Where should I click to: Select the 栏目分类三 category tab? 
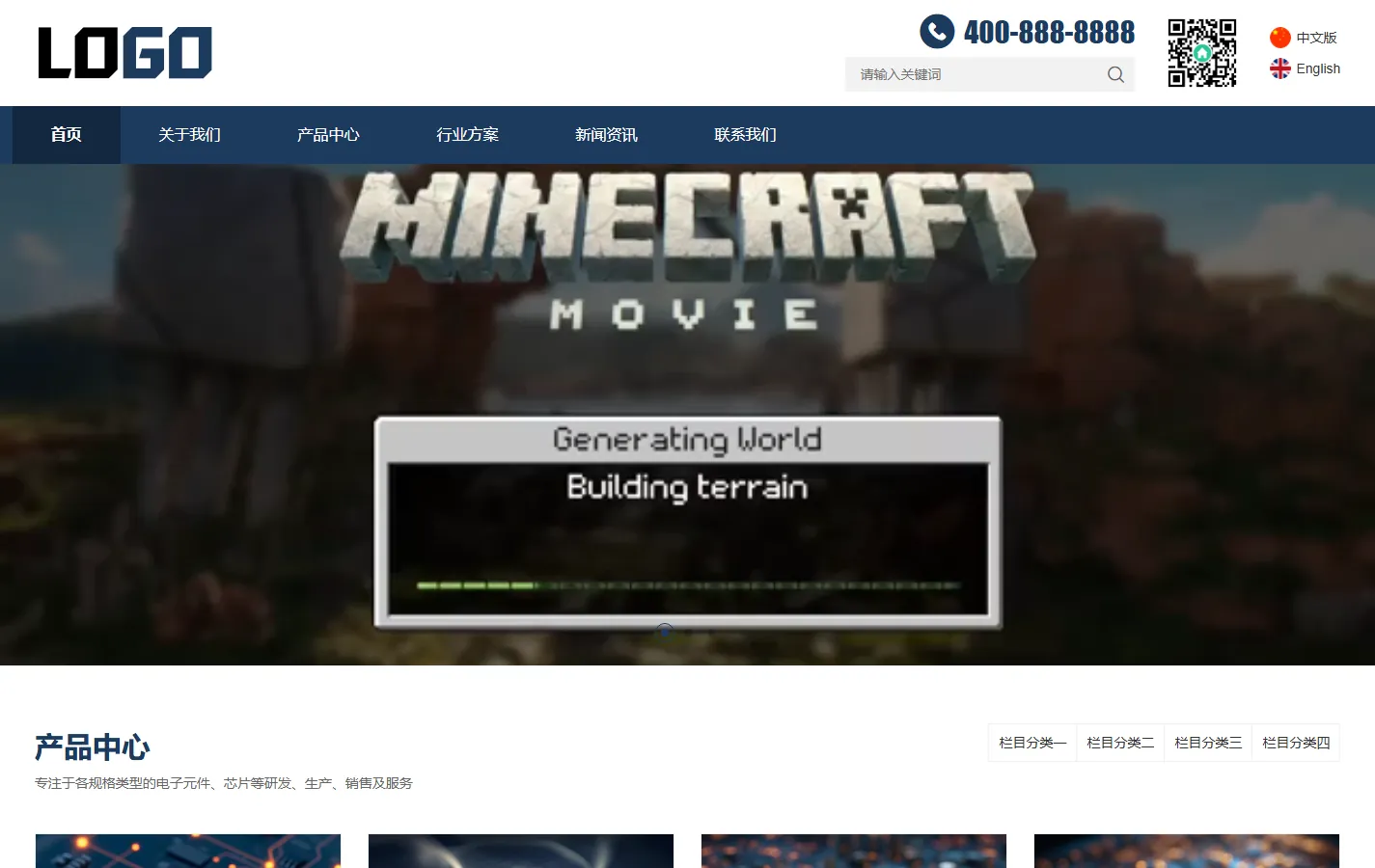[1208, 743]
